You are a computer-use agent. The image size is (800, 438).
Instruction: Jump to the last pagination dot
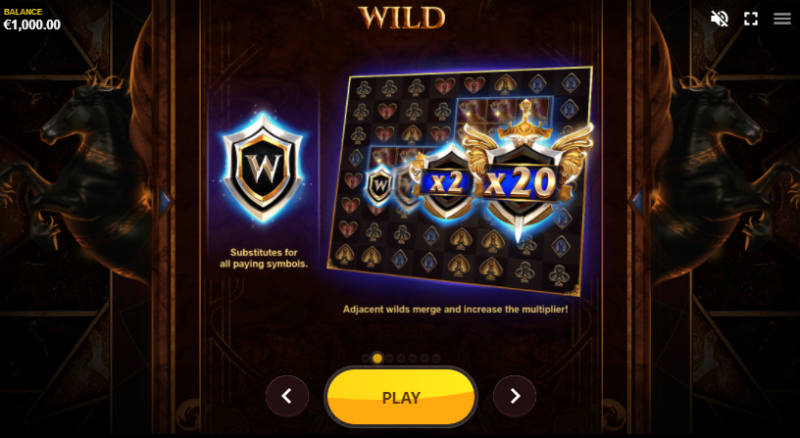pyautogui.click(x=436, y=358)
